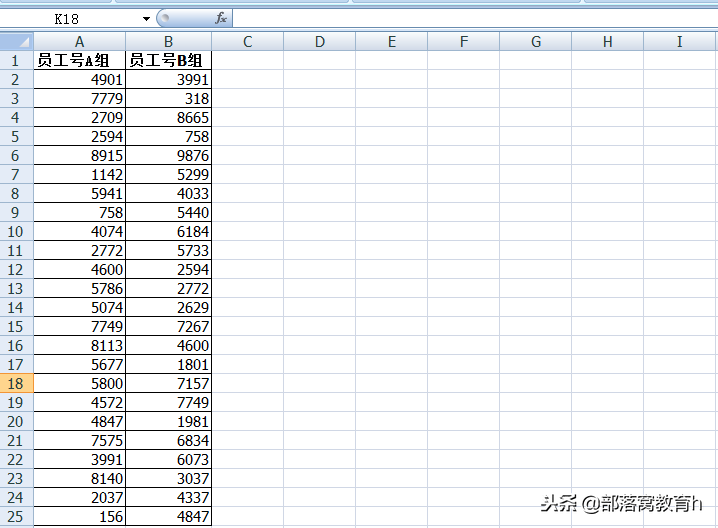Click cell containing 7779
This screenshot has width=718, height=528.
tap(80, 98)
